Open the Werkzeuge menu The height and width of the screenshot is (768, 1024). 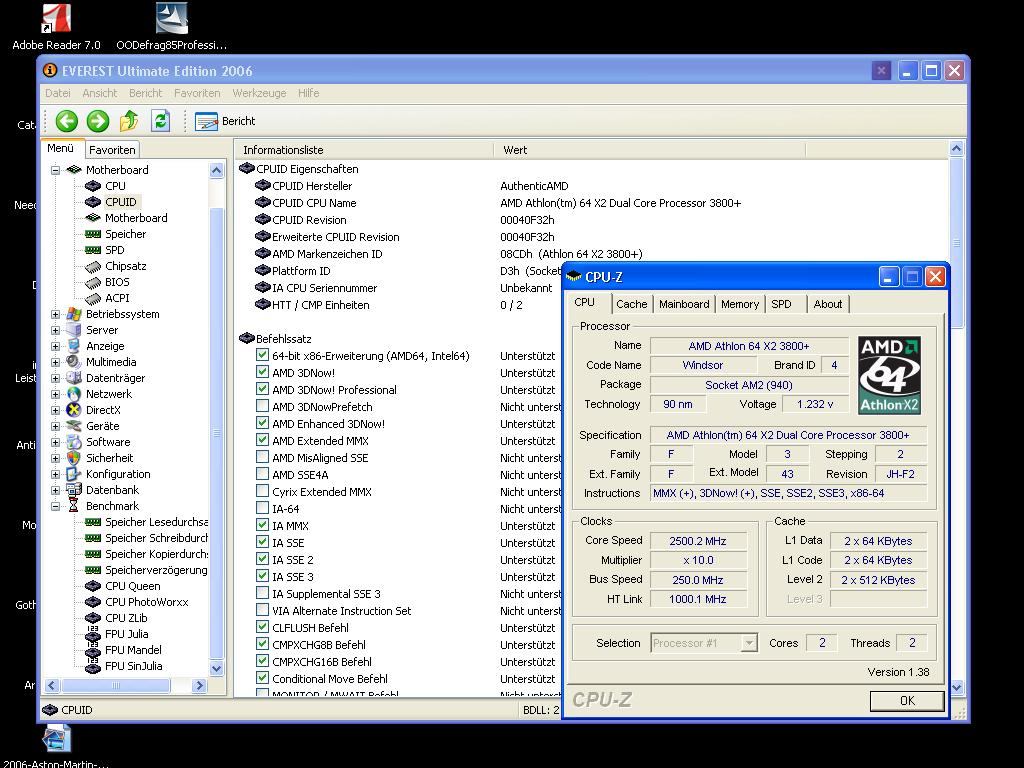pyautogui.click(x=259, y=93)
